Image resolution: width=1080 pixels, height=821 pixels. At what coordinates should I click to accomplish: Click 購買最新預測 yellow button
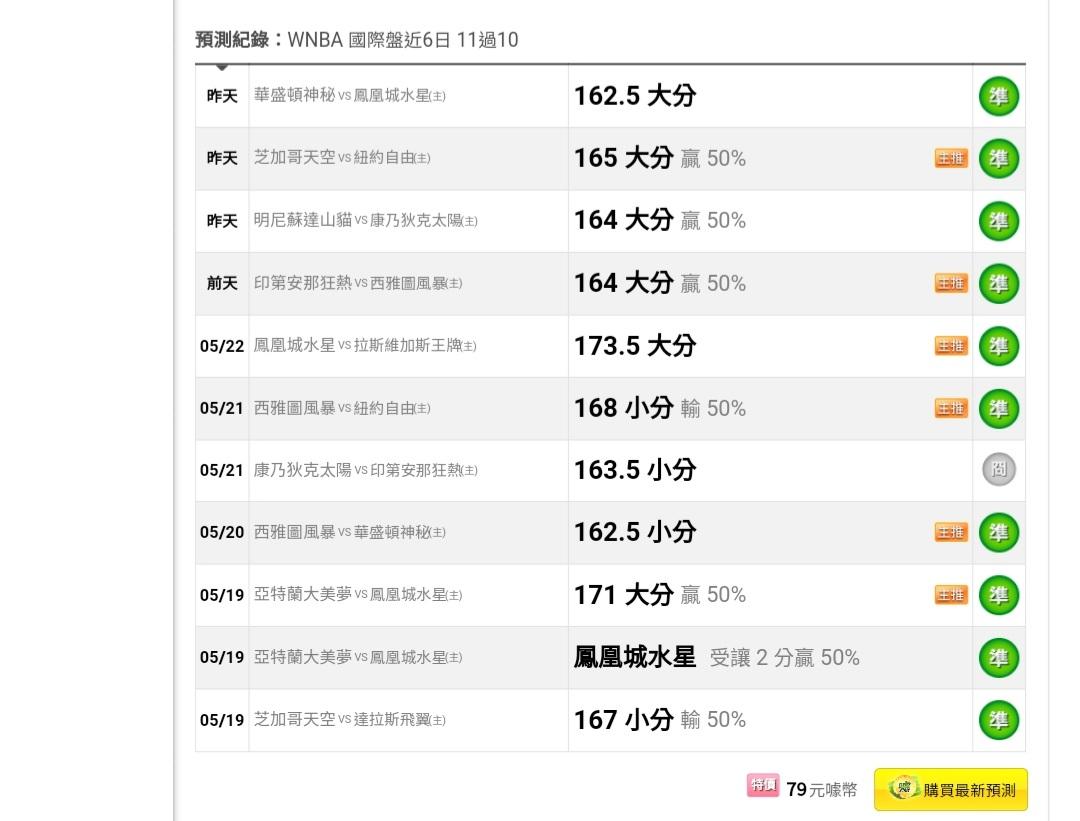[x=951, y=789]
